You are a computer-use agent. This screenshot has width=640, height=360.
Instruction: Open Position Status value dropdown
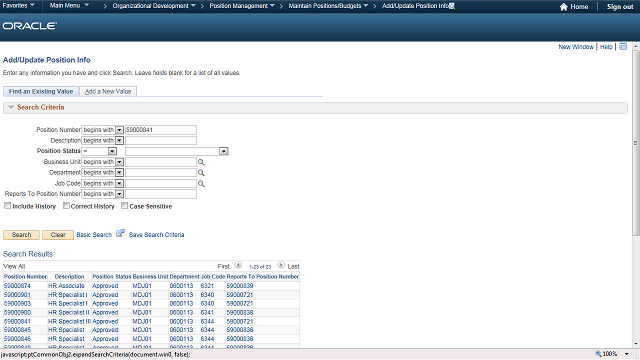[223, 151]
